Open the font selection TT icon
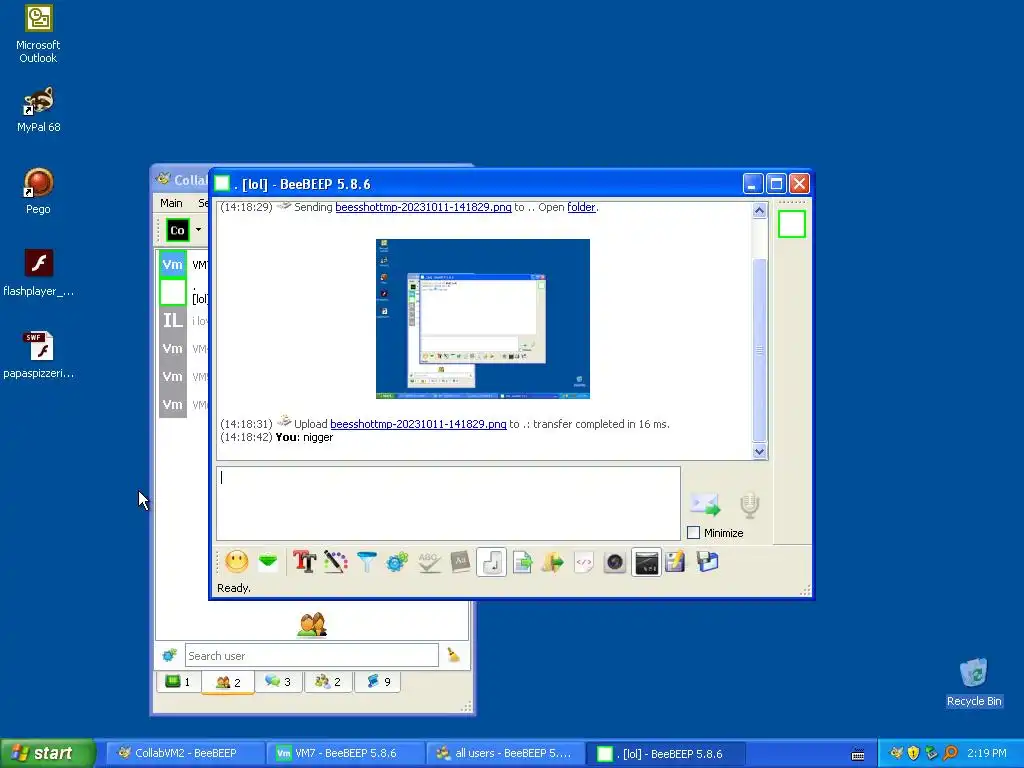Viewport: 1024px width, 768px height. point(304,562)
